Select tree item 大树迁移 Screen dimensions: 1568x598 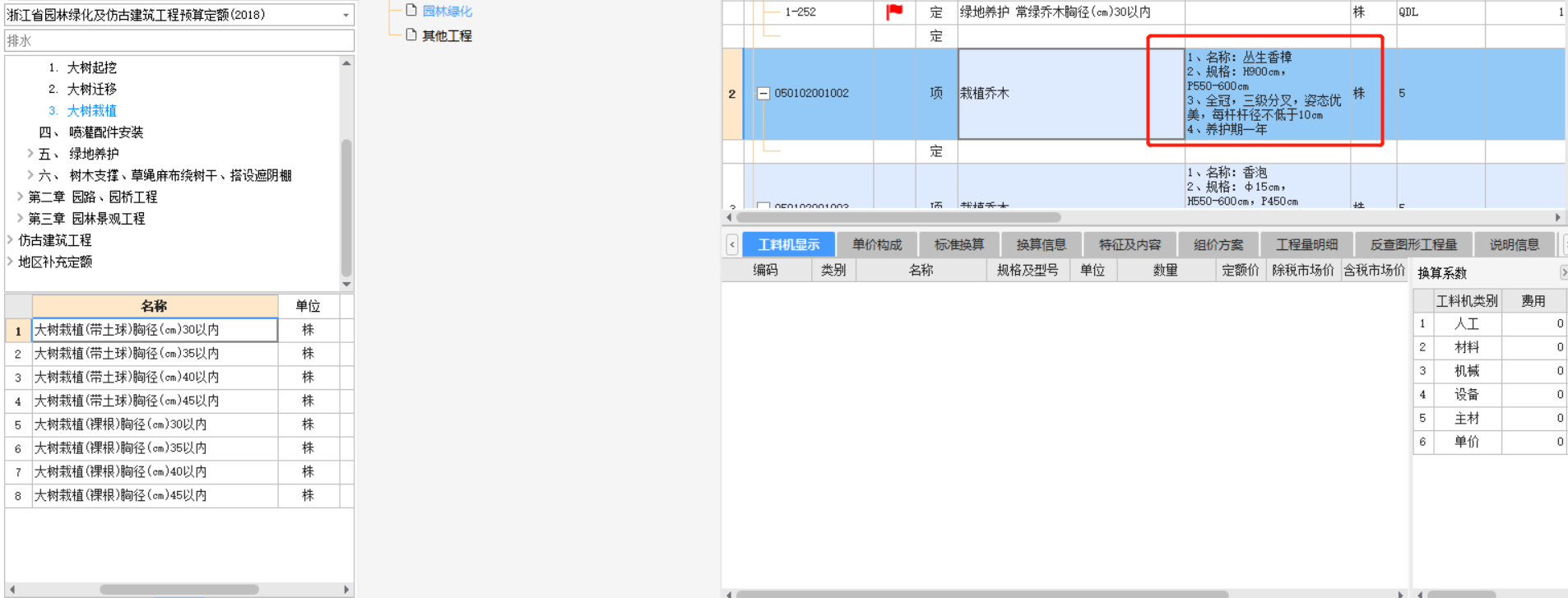click(x=91, y=89)
